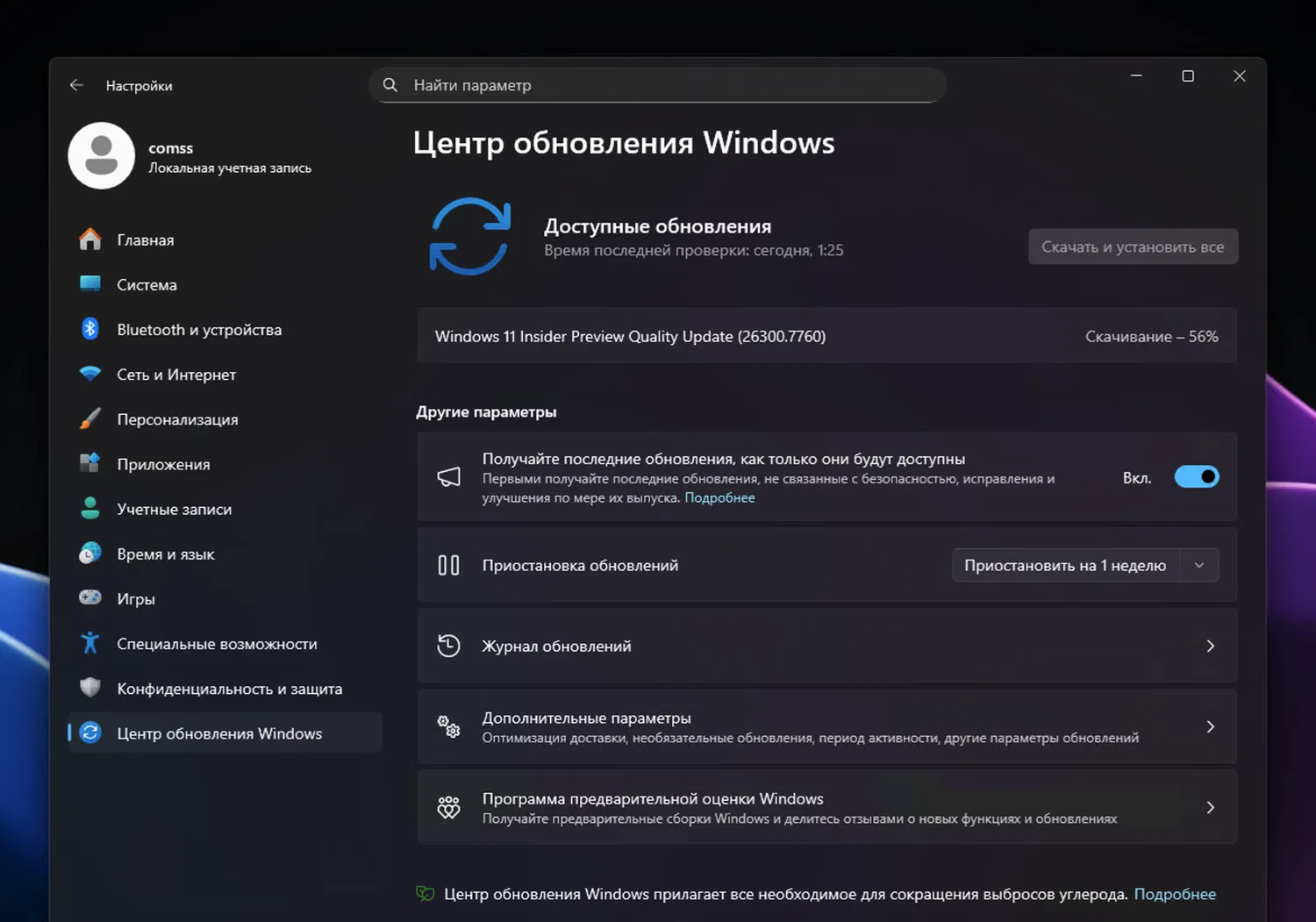
Task: Click the Подробнее link about carbon reduction
Action: click(1175, 893)
